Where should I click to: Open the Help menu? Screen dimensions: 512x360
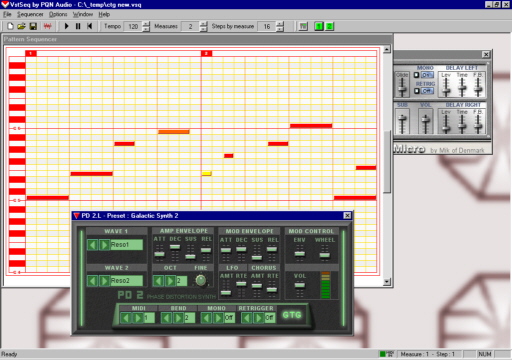(x=104, y=14)
